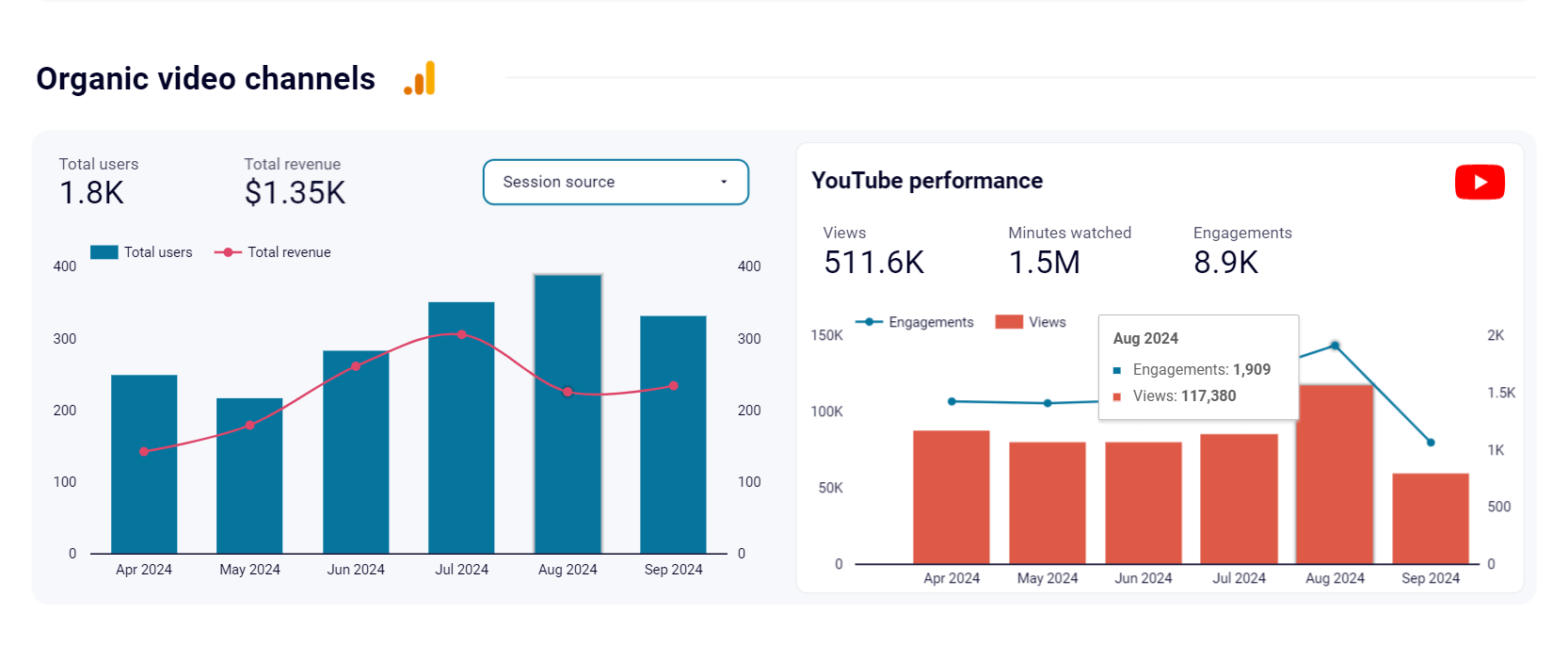Click the Sep 2024 engagements data point
The height and width of the screenshot is (645, 1568).
tap(1431, 443)
